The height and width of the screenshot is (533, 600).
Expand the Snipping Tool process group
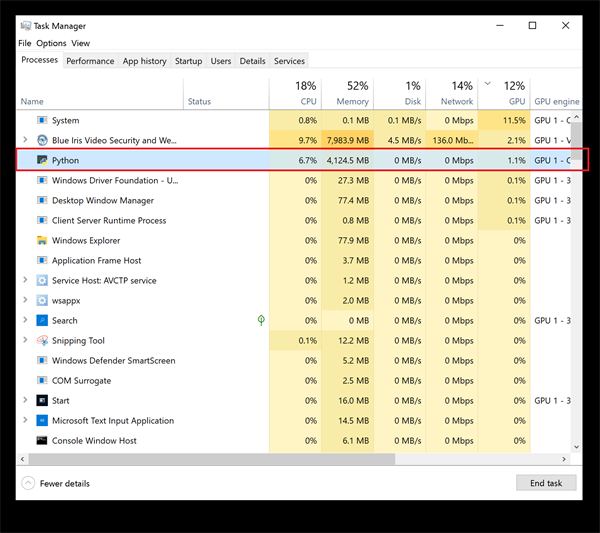pyautogui.click(x=25, y=340)
